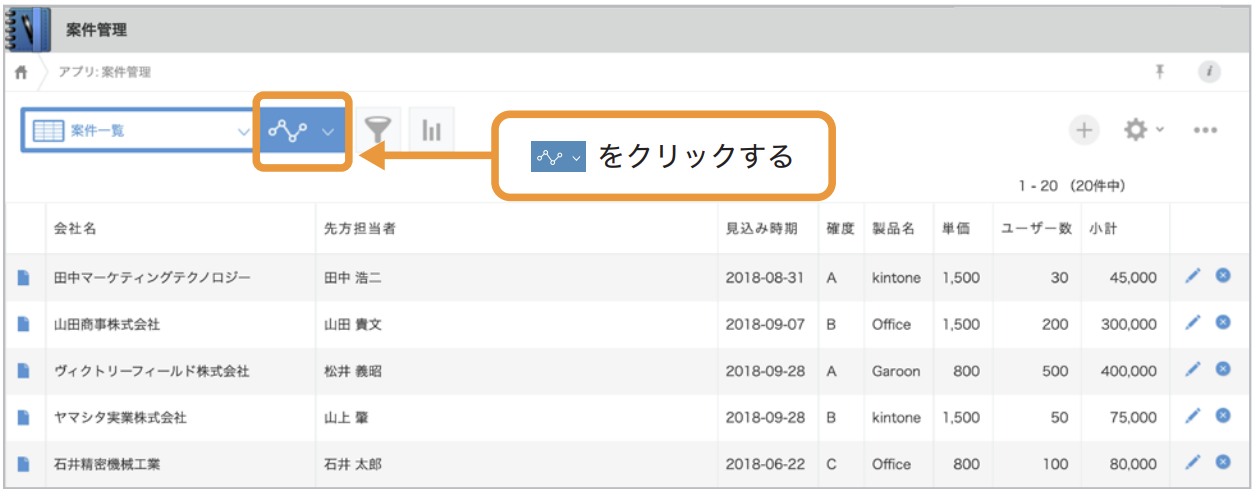Click the アプリ: 案件管理 breadcrumb link

pyautogui.click(x=105, y=72)
